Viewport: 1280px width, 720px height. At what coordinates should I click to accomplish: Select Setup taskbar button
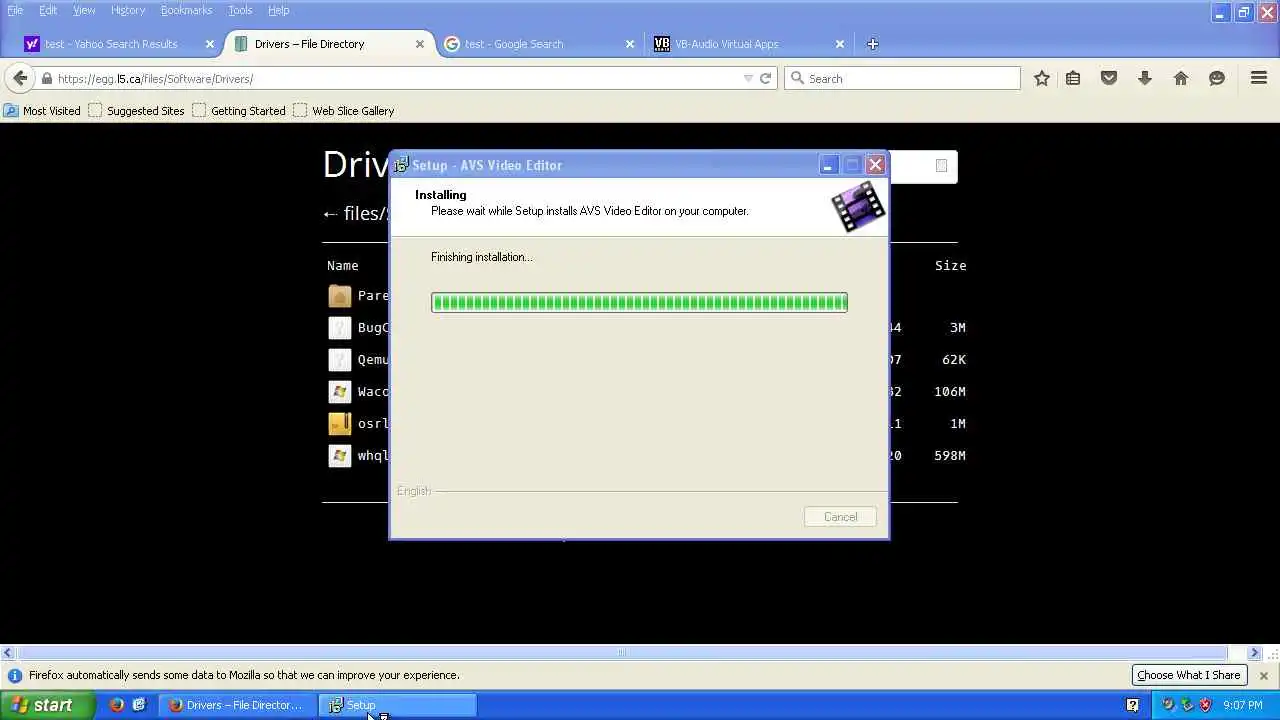pos(397,705)
